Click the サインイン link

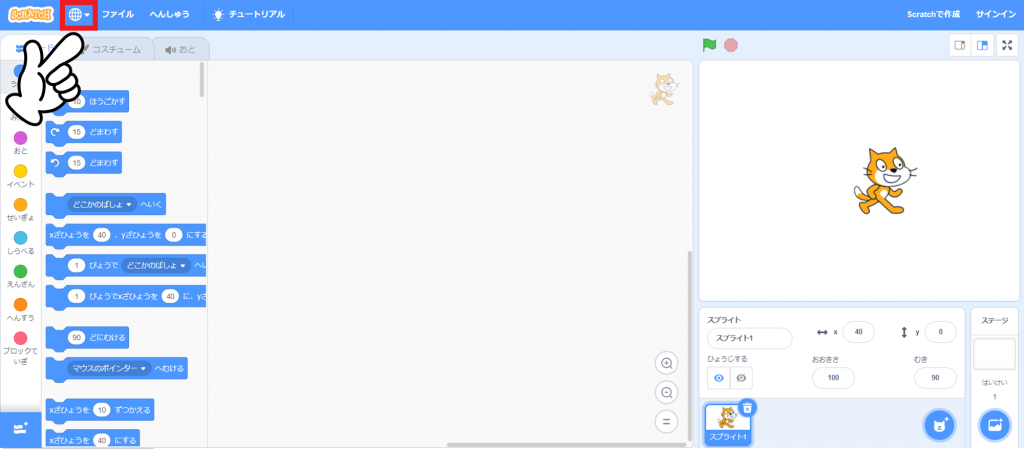coord(994,14)
